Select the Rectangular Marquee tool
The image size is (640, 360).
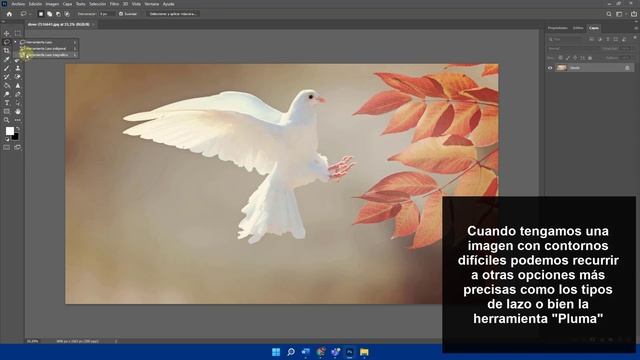click(18, 33)
